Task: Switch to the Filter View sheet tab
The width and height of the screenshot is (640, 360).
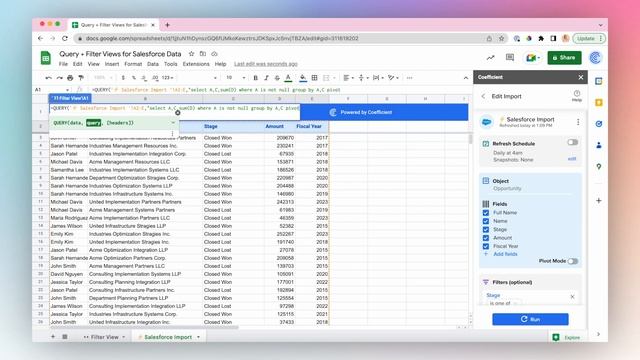Action: point(104,337)
